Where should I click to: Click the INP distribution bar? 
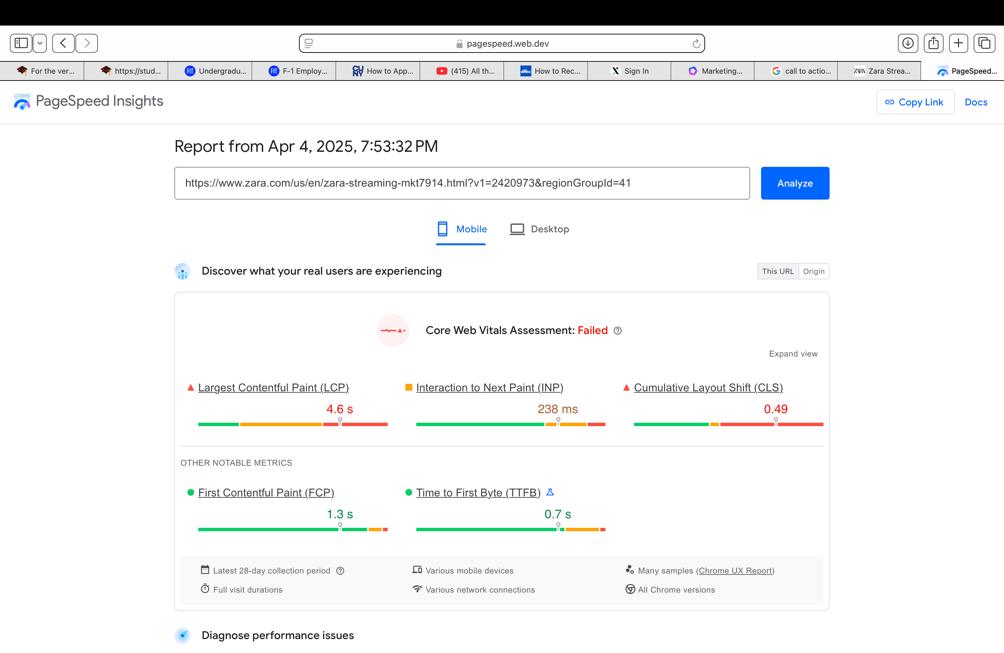tap(510, 424)
